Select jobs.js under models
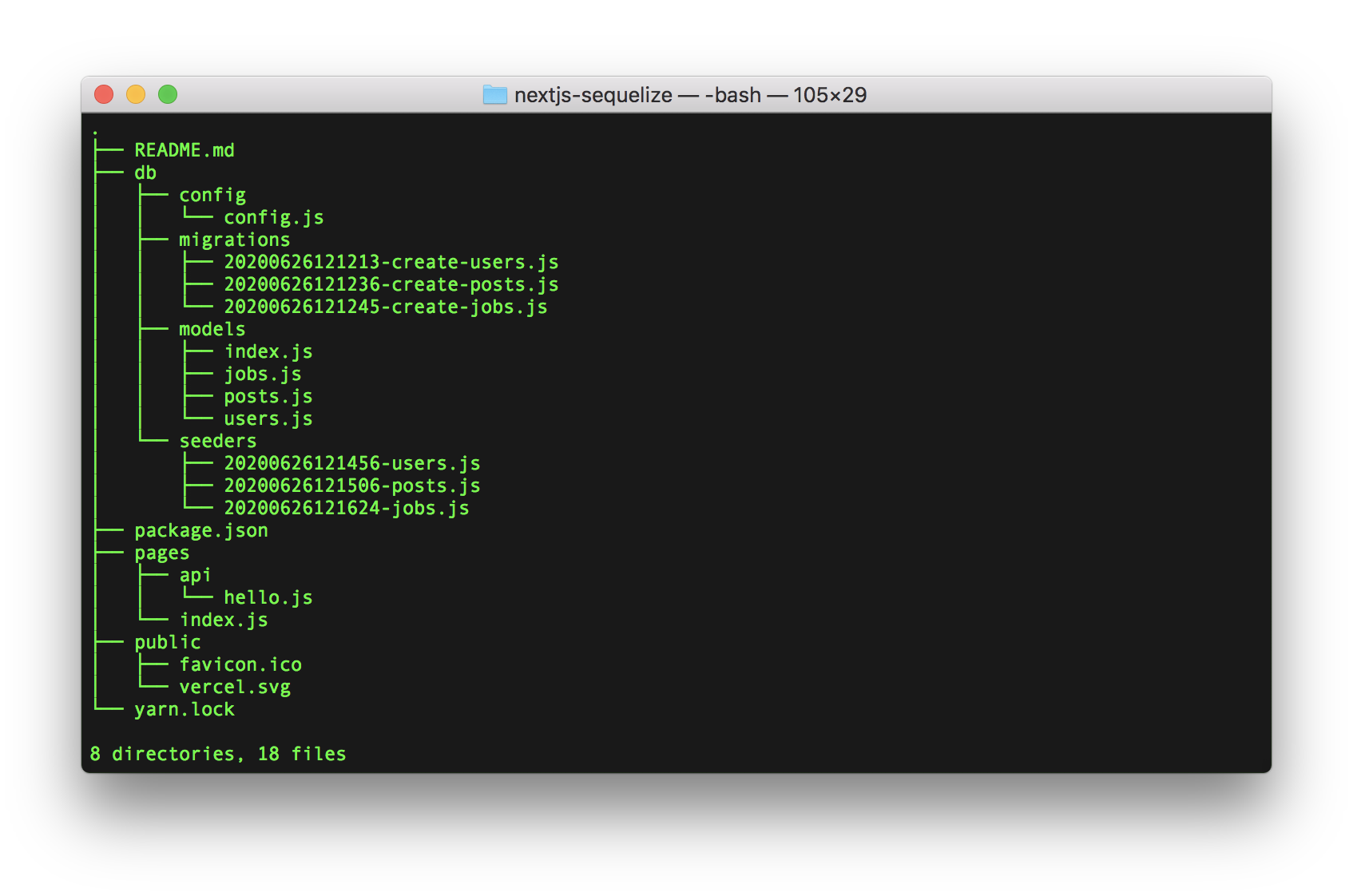This screenshot has height=896, width=1369. [x=263, y=374]
